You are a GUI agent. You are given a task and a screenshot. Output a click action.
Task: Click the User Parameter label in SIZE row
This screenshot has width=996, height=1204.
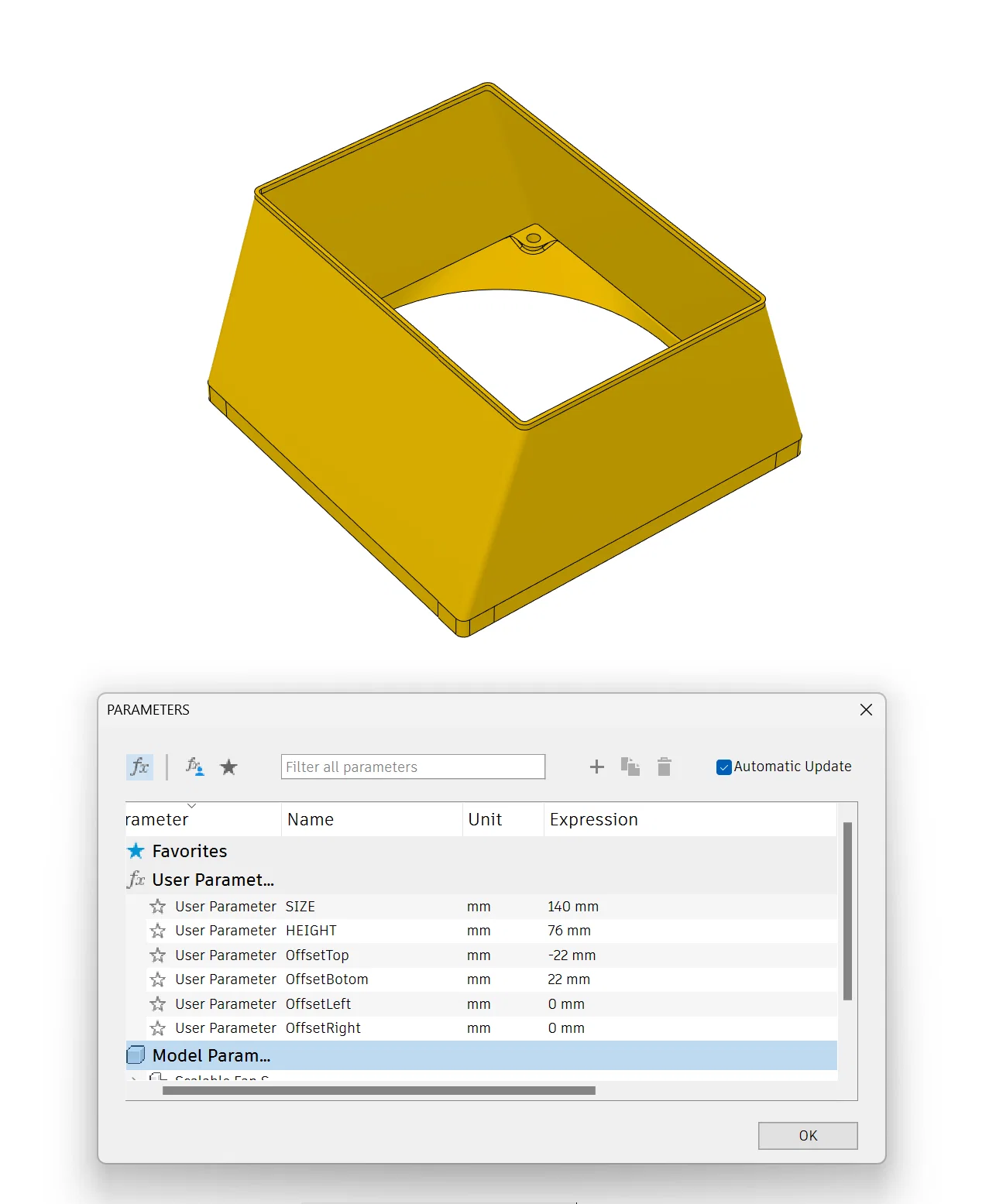(225, 906)
